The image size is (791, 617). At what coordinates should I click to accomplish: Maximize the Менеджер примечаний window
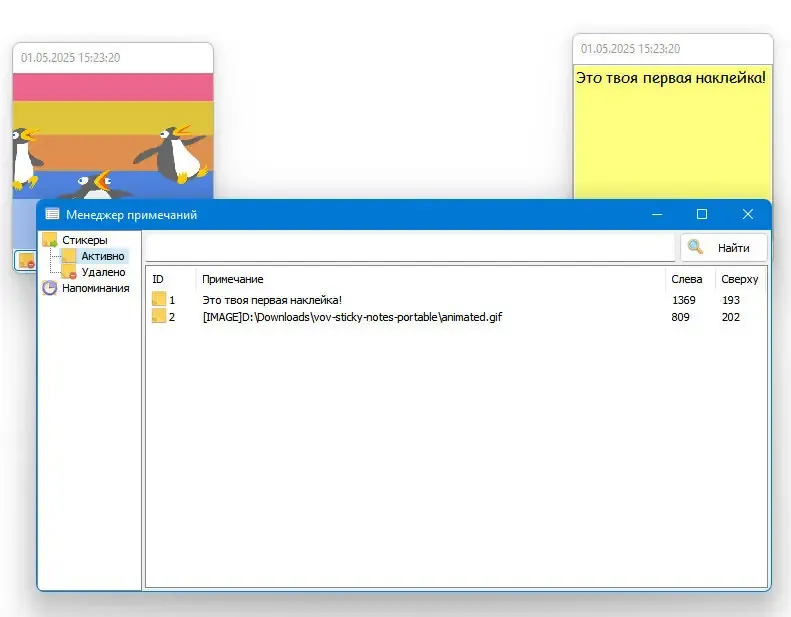pyautogui.click(x=702, y=214)
